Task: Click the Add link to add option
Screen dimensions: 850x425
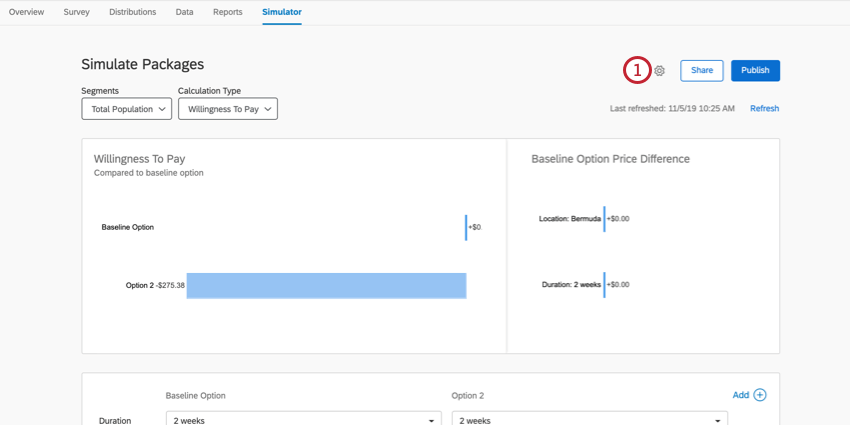Action: coord(740,395)
